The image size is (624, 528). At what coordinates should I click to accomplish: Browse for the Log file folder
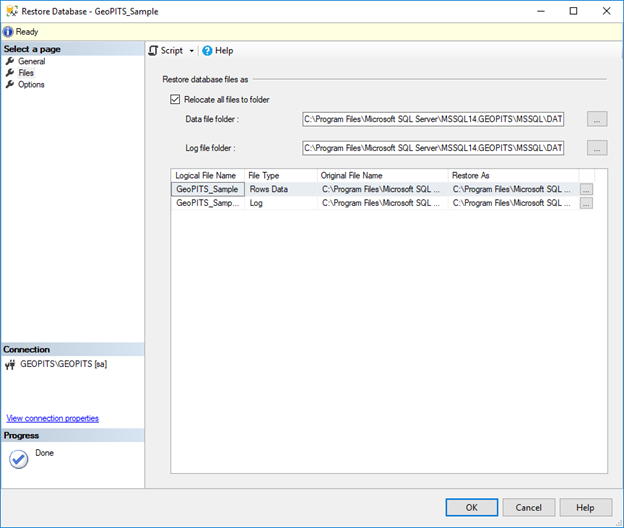pyautogui.click(x=597, y=148)
